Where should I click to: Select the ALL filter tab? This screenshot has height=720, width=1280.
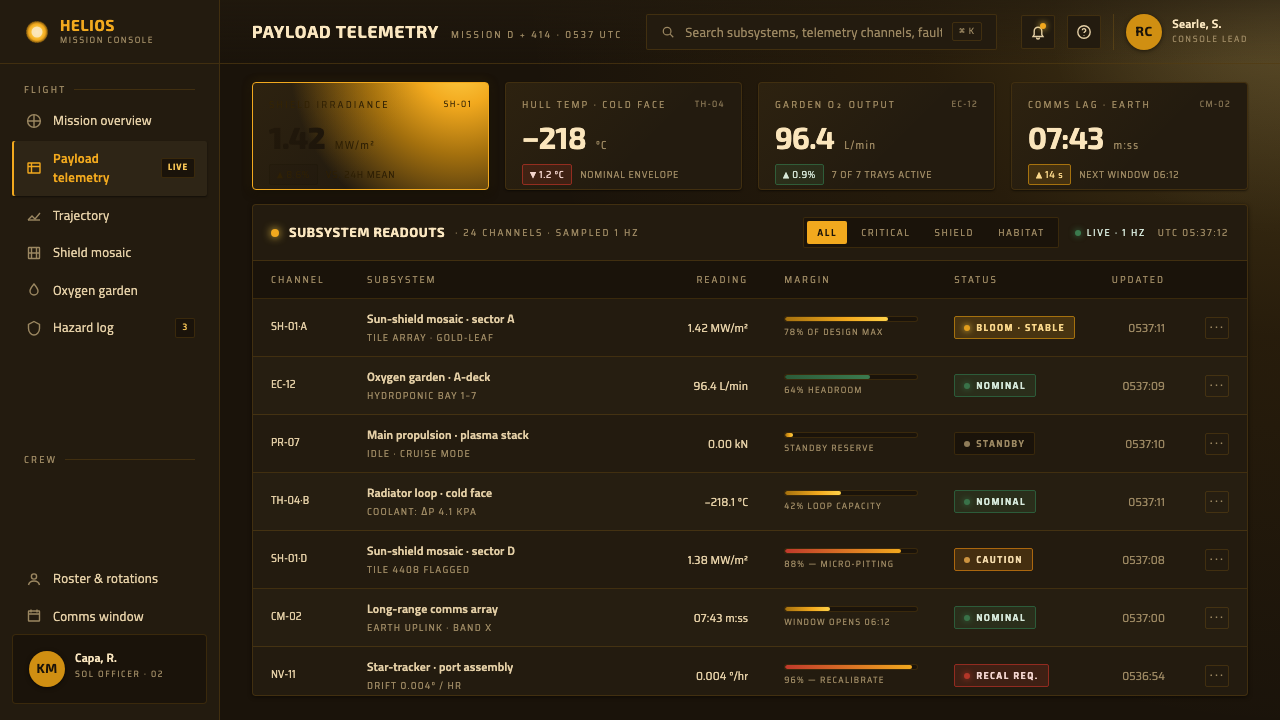827,233
